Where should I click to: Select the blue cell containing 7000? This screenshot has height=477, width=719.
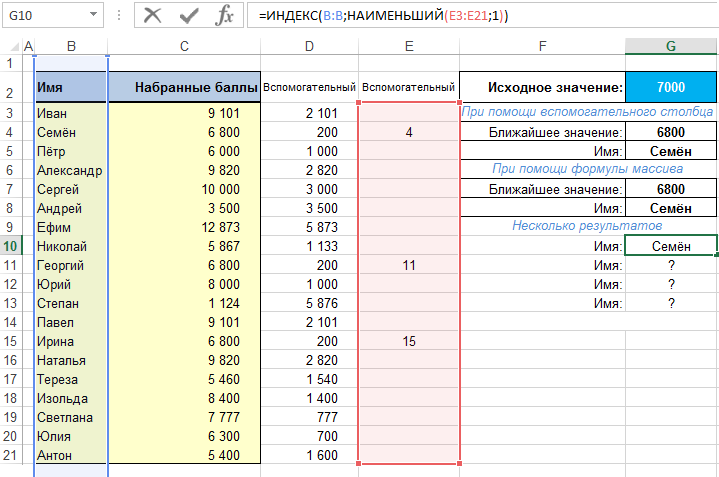point(671,87)
